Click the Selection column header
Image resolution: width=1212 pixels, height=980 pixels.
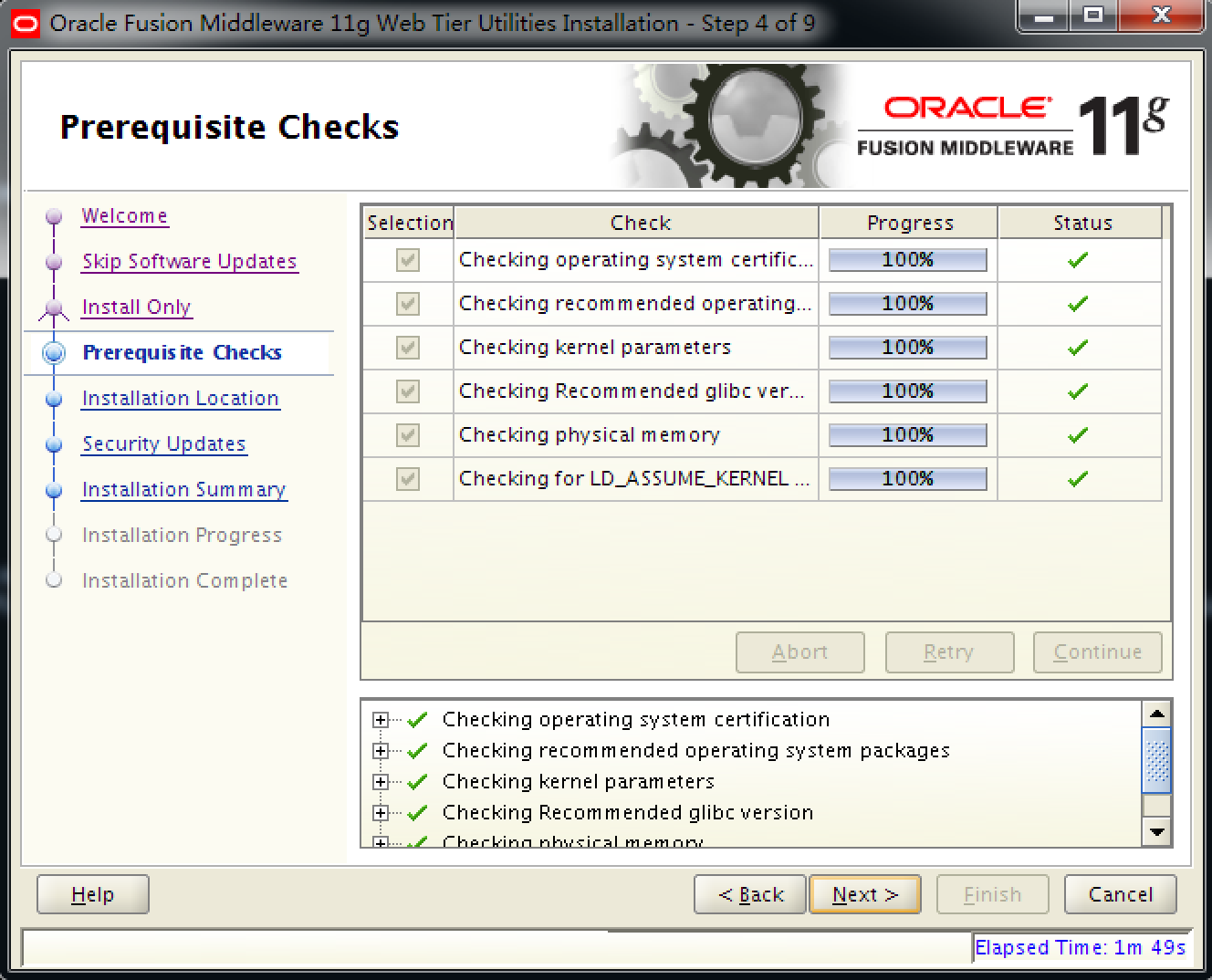coord(409,223)
